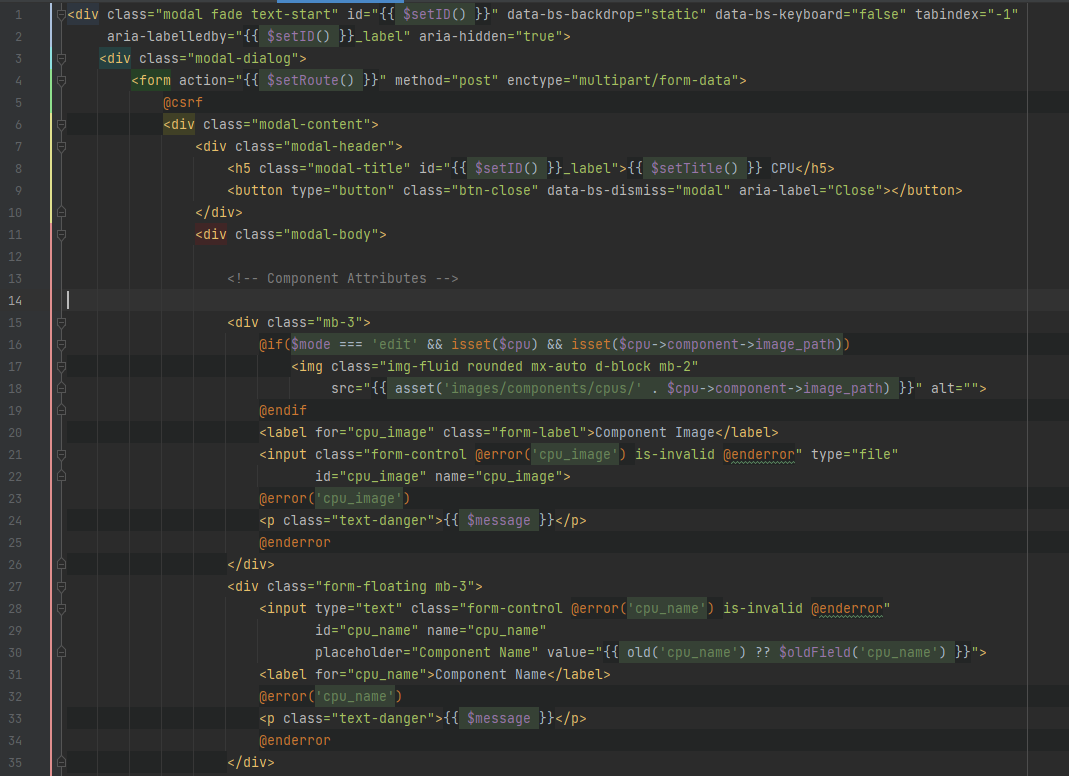Collapse the form tag fold on line 4

61,80
